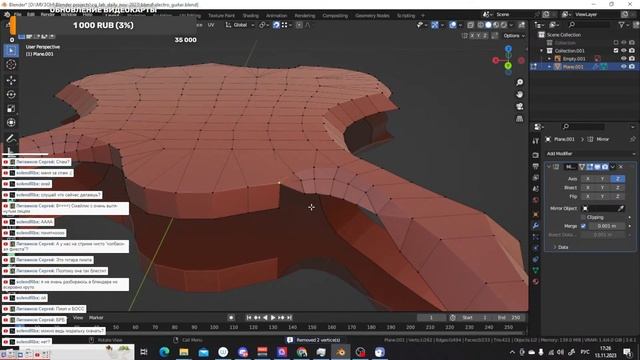Click the Mirror Object eyedropper icon
The height and width of the screenshot is (360, 640).
click(x=621, y=208)
